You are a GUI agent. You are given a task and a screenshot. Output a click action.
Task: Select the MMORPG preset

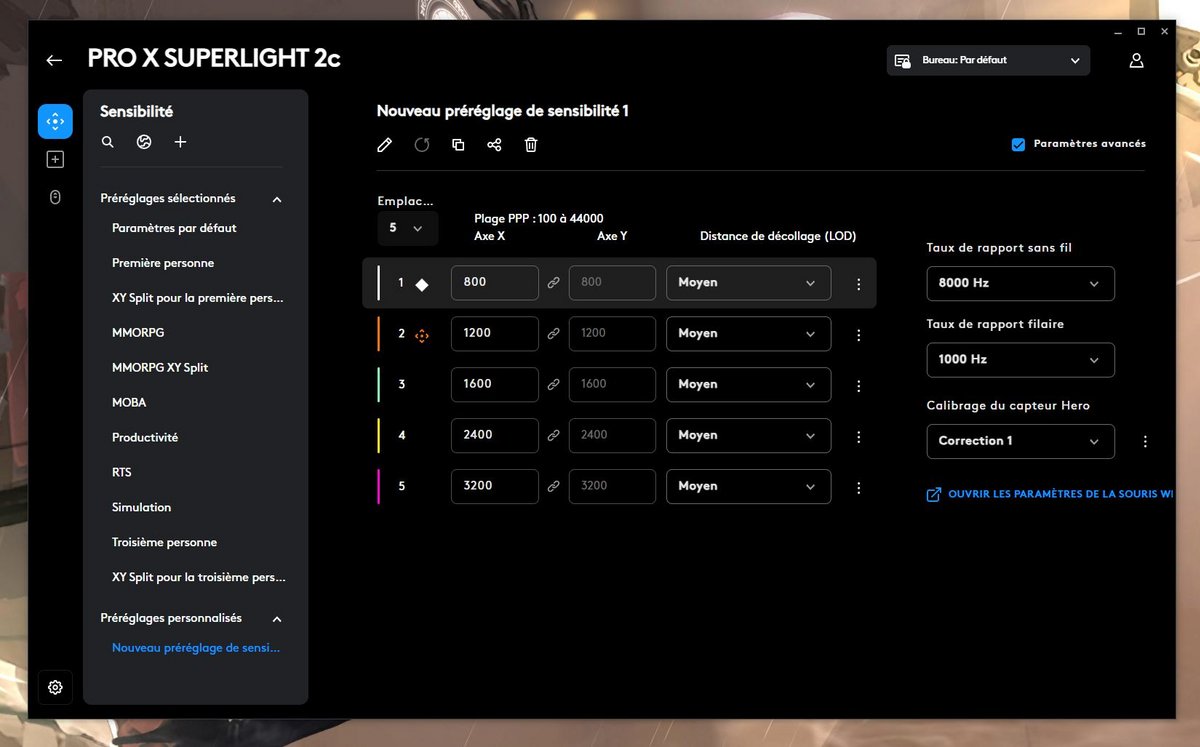pos(138,332)
